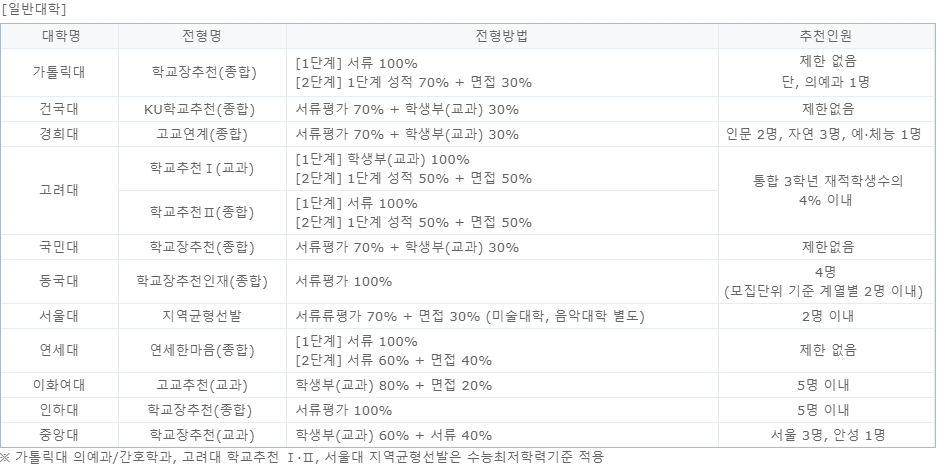Select the 가톨릭대 cell

pyautogui.click(x=59, y=72)
